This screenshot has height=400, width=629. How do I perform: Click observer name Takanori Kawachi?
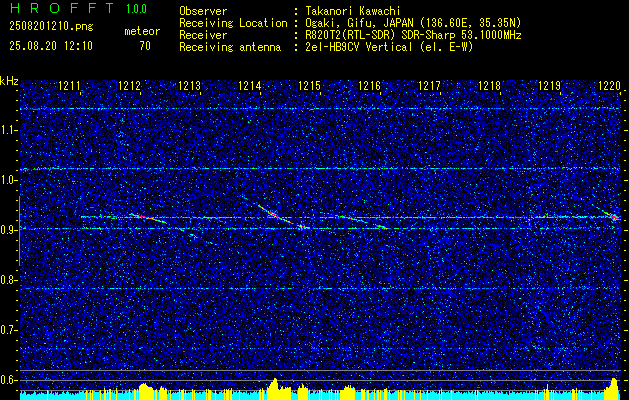click(x=353, y=11)
